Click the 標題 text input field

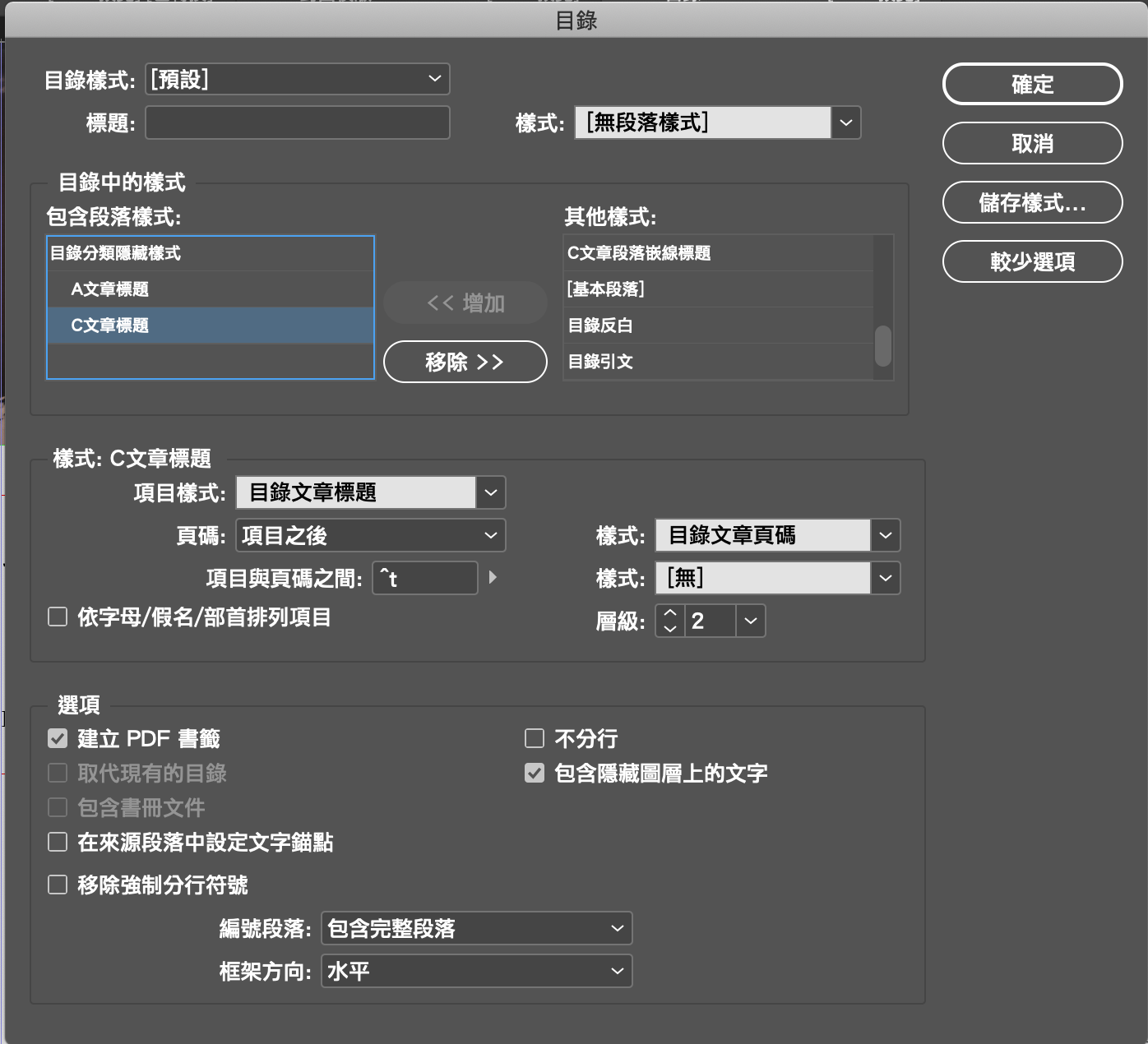(x=297, y=123)
